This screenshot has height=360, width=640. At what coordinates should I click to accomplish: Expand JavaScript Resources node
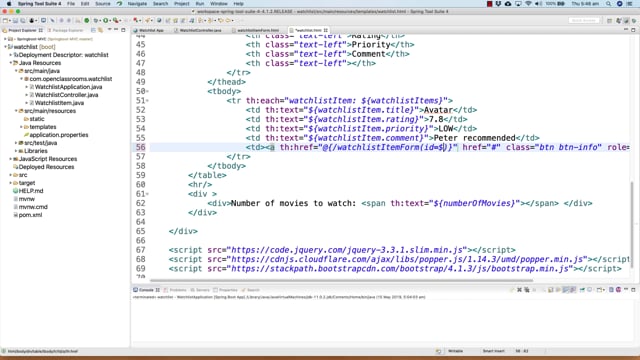pos(11,159)
